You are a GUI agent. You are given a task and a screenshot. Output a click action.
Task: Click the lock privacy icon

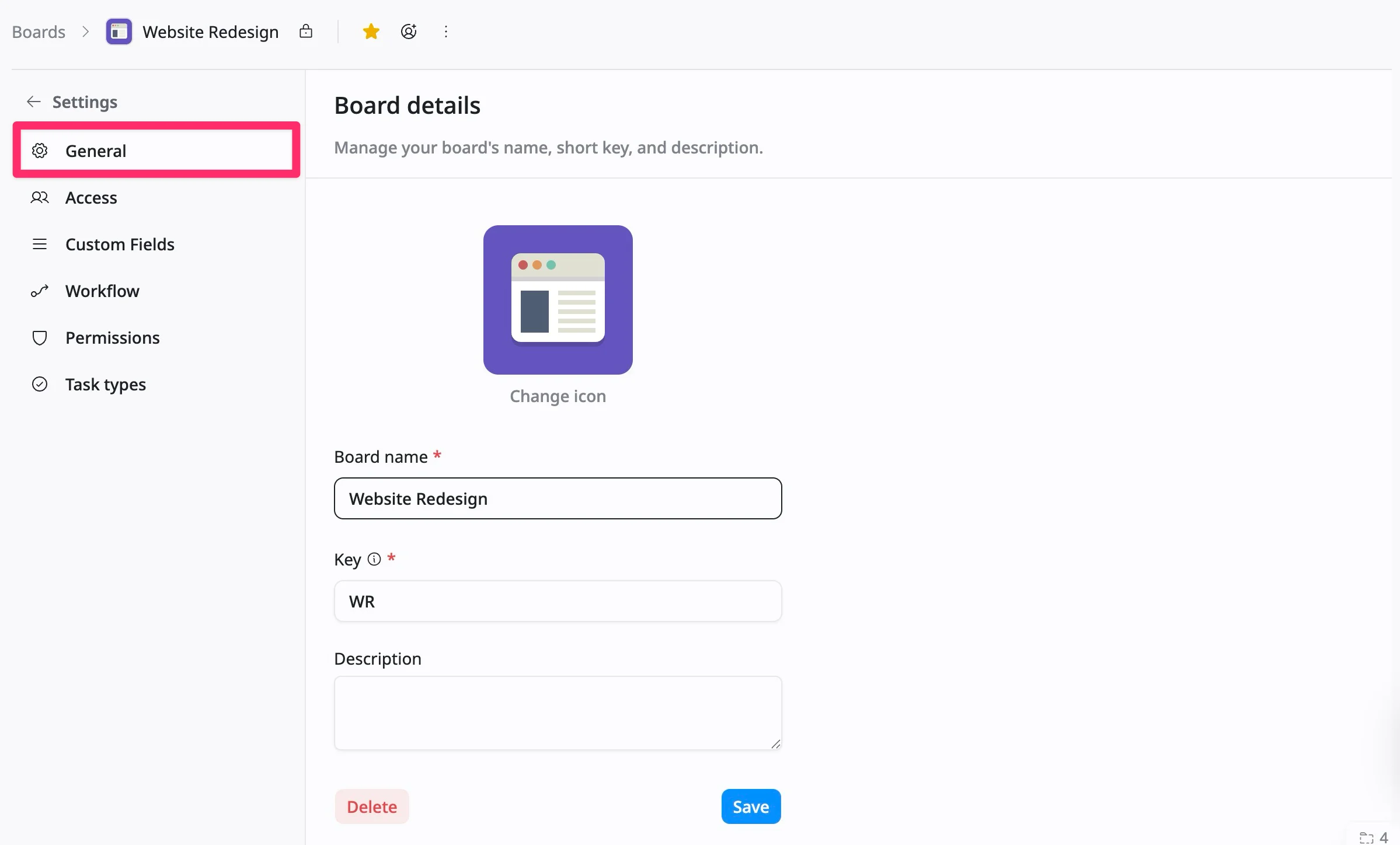(x=306, y=32)
